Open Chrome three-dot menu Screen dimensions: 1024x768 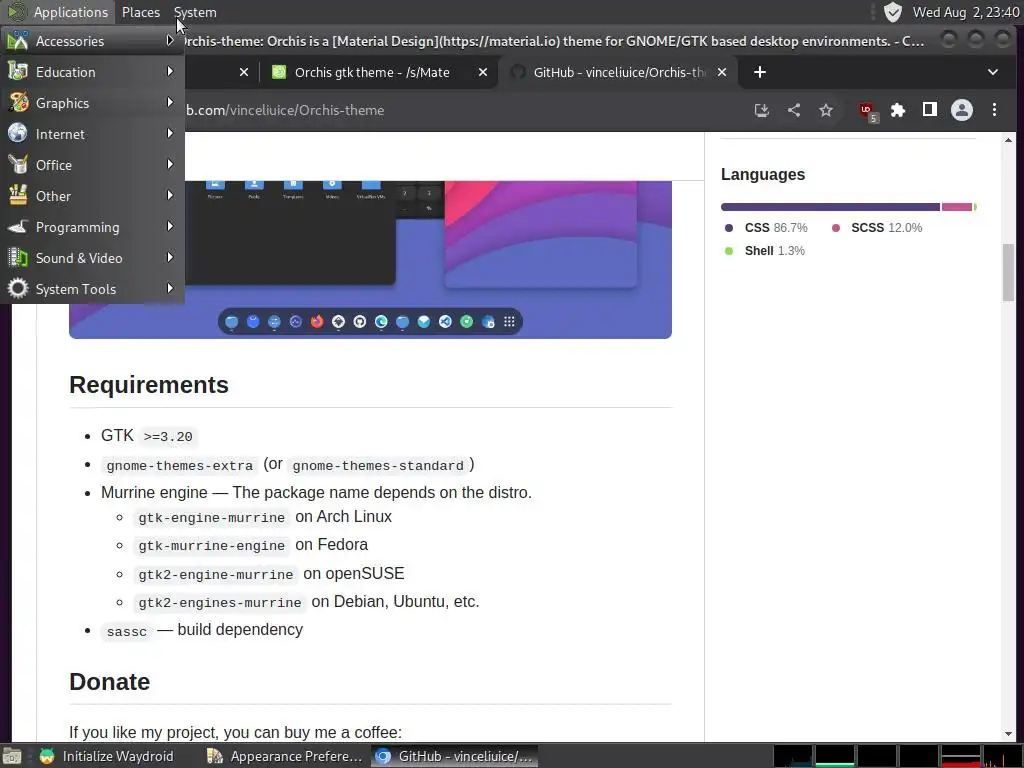click(x=994, y=110)
